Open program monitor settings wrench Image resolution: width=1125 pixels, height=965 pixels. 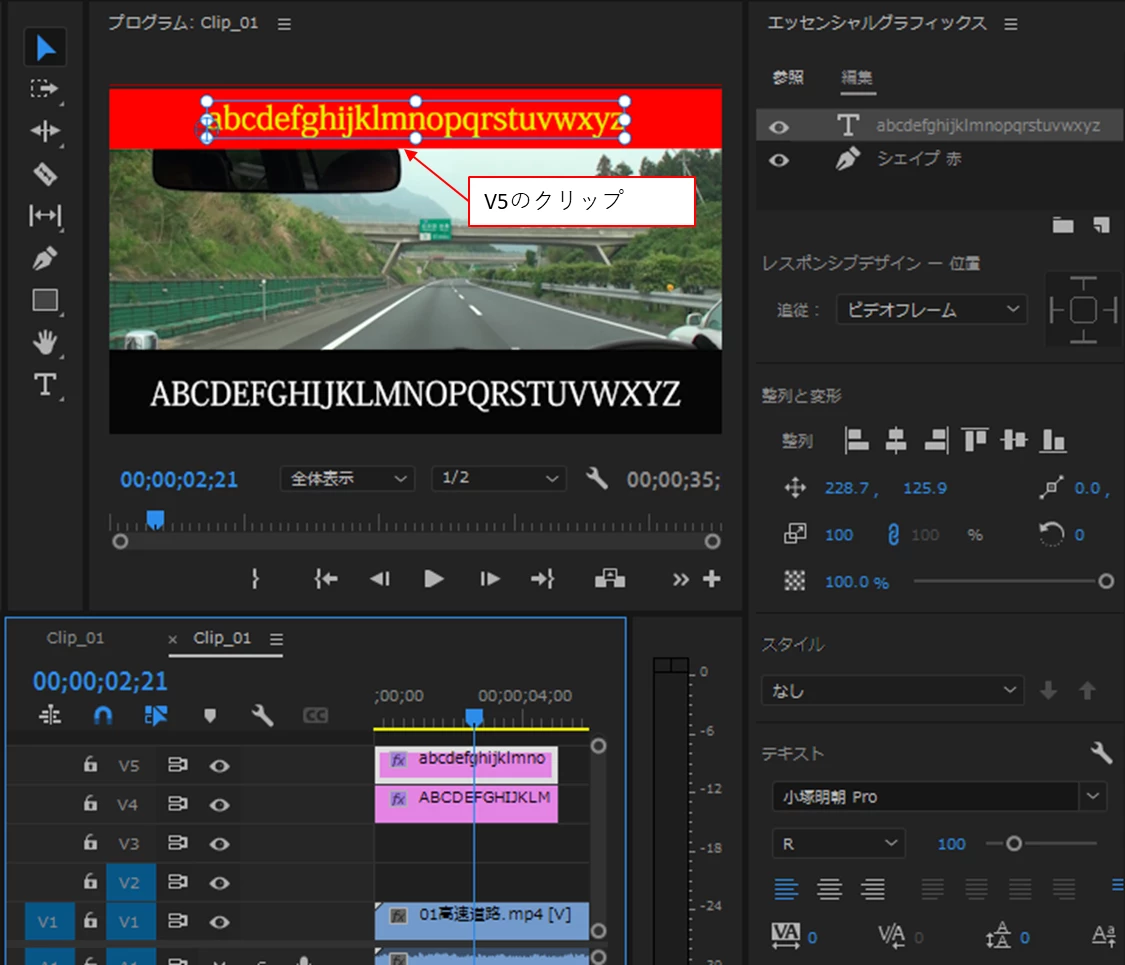pos(597,478)
